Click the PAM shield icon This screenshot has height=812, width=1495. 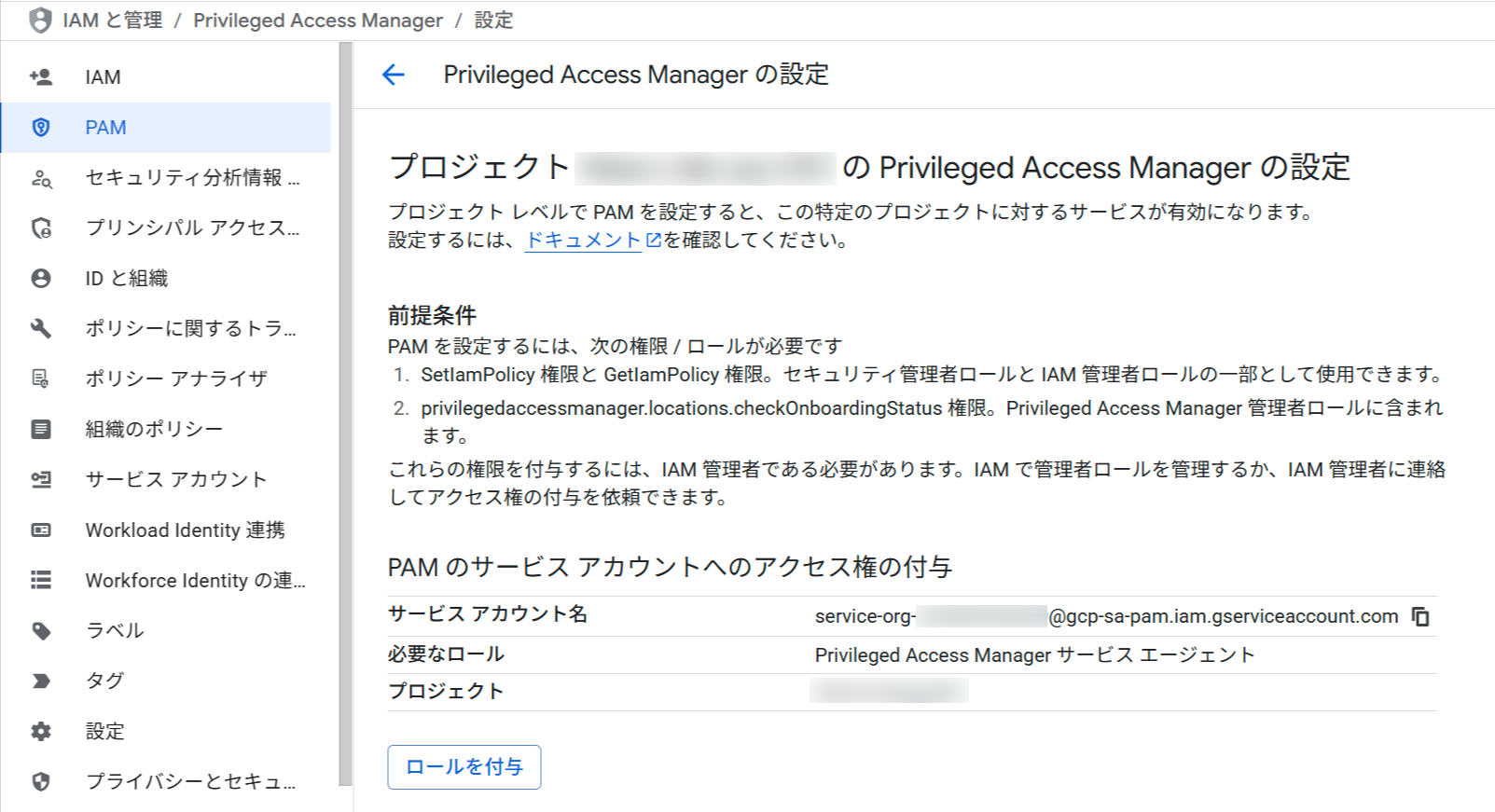coord(41,128)
